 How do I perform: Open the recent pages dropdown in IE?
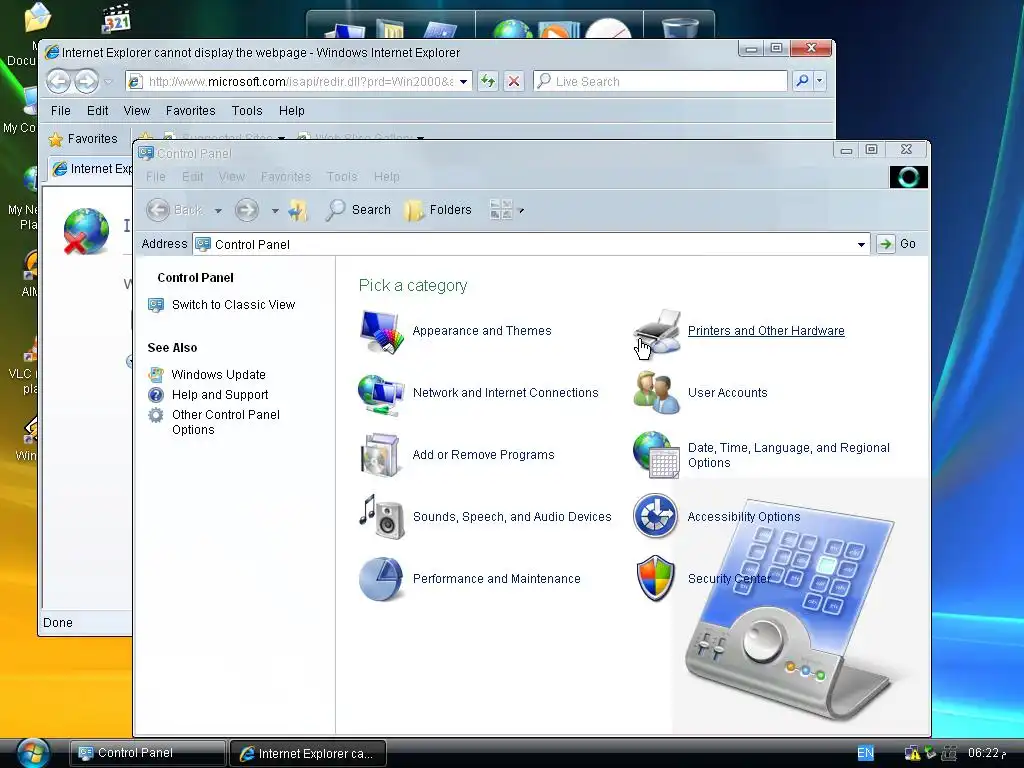[108, 82]
